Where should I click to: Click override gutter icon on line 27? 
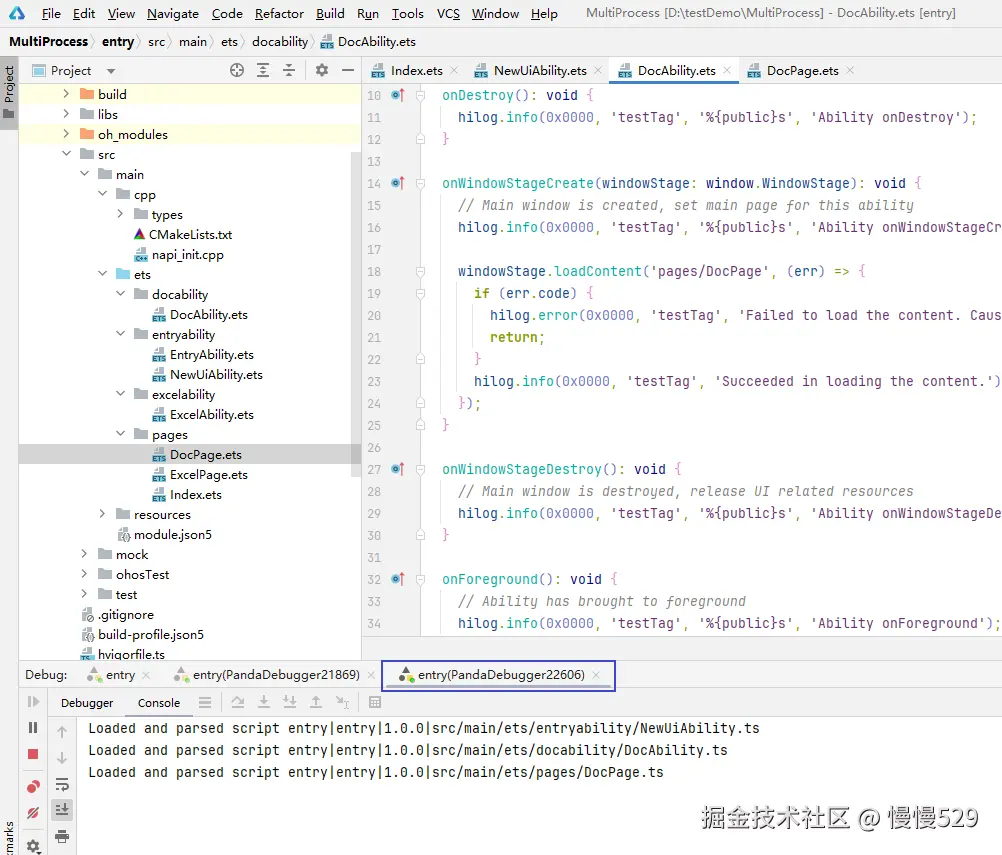pyautogui.click(x=397, y=469)
